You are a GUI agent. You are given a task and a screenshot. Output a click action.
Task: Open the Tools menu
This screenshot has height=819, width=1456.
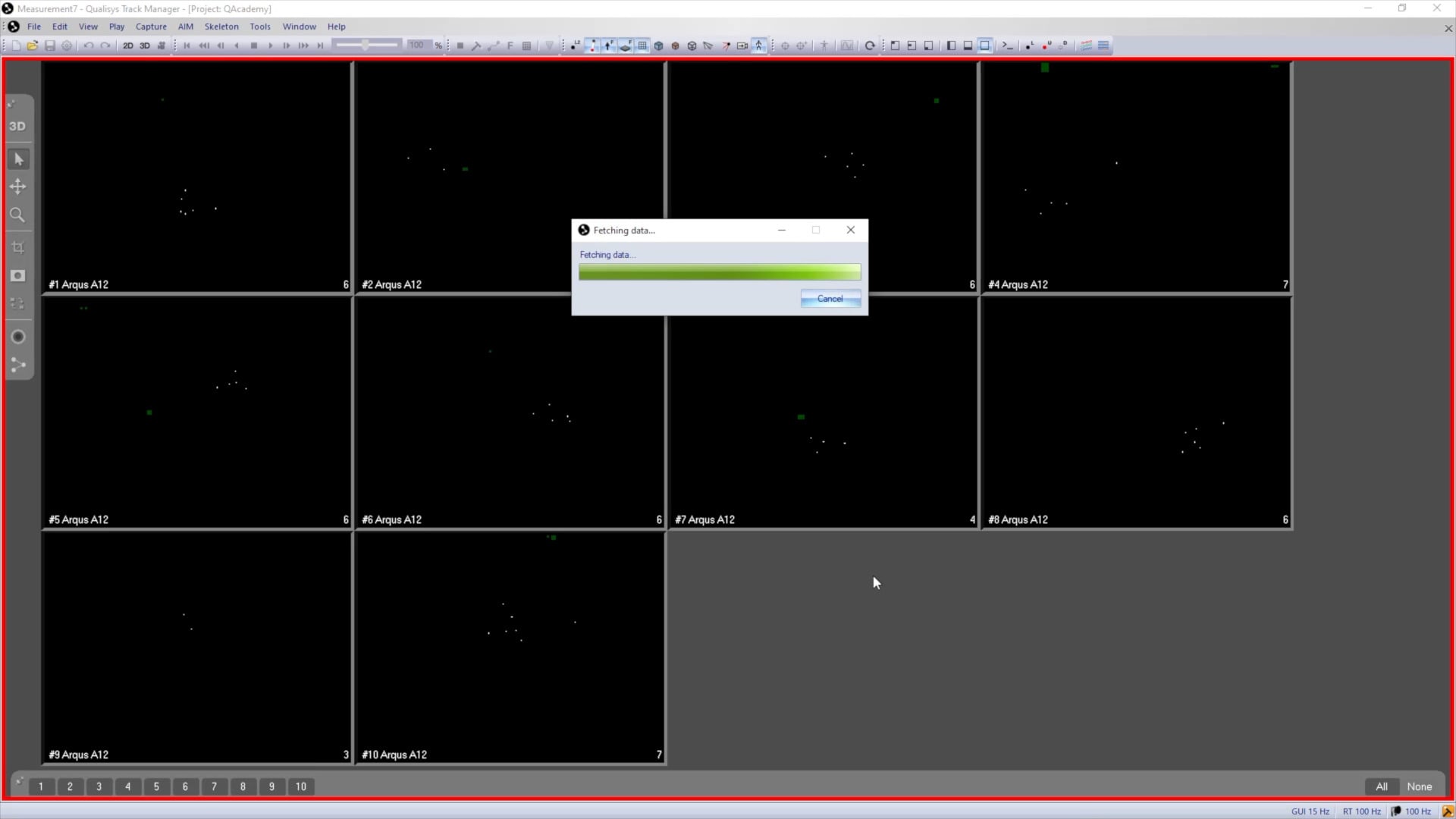pyautogui.click(x=260, y=27)
